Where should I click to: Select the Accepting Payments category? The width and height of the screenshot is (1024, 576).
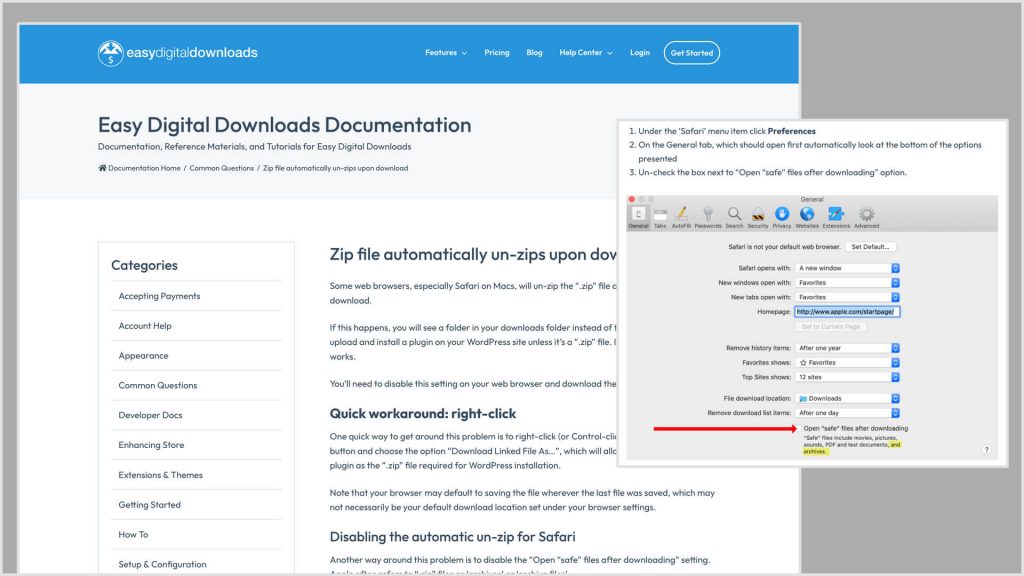point(159,296)
